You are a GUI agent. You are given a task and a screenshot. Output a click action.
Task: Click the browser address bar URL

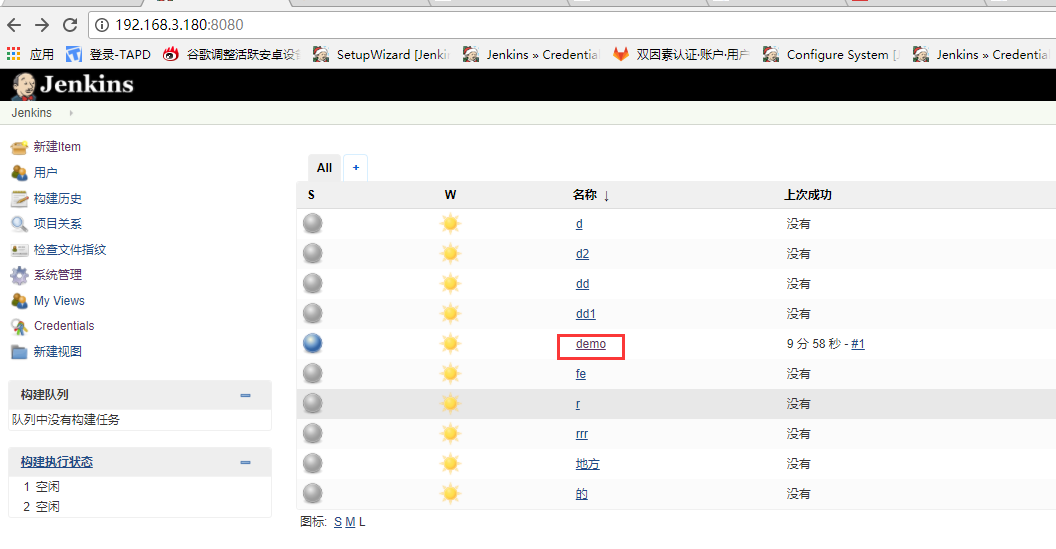pyautogui.click(x=179, y=25)
